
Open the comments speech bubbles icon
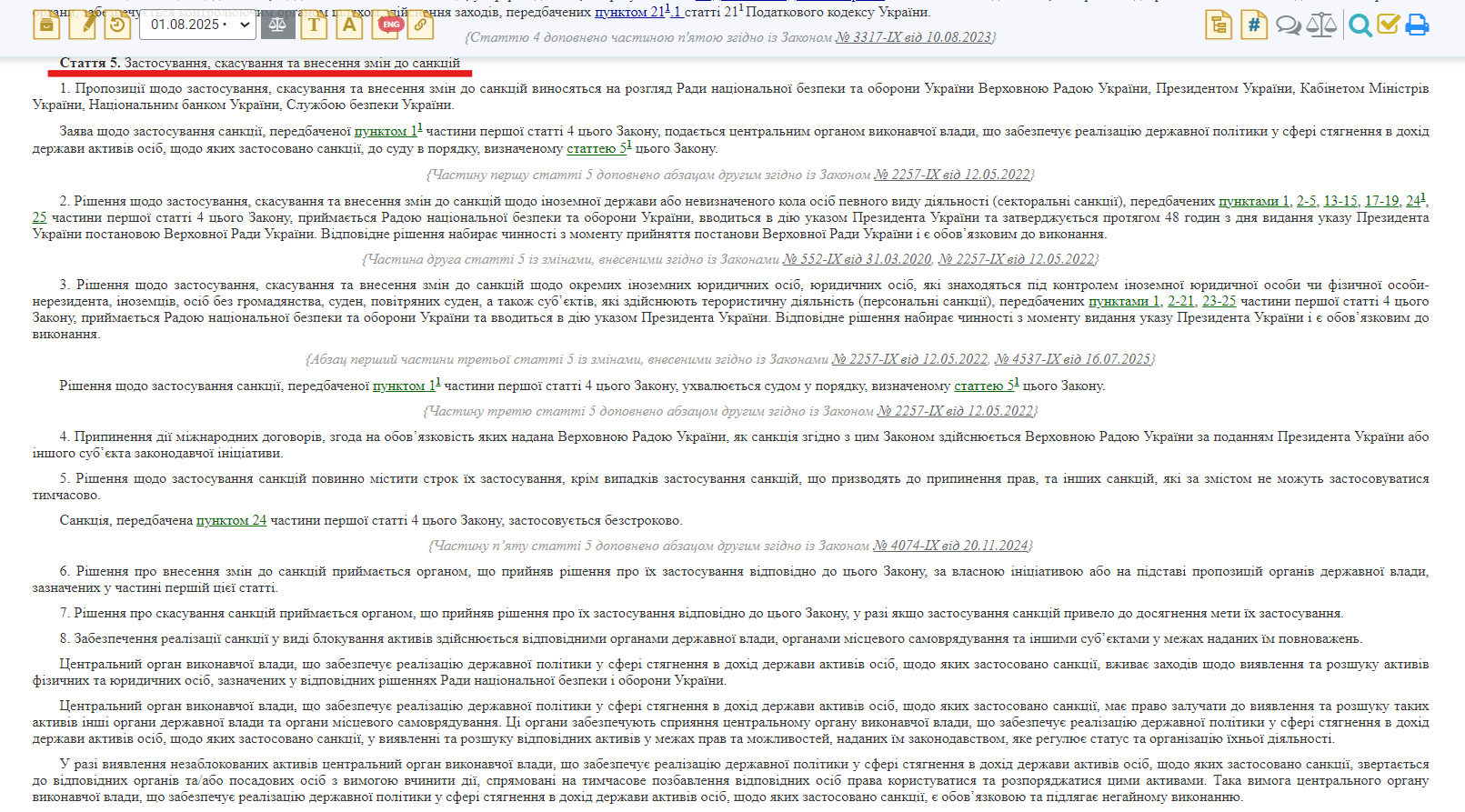click(1289, 25)
